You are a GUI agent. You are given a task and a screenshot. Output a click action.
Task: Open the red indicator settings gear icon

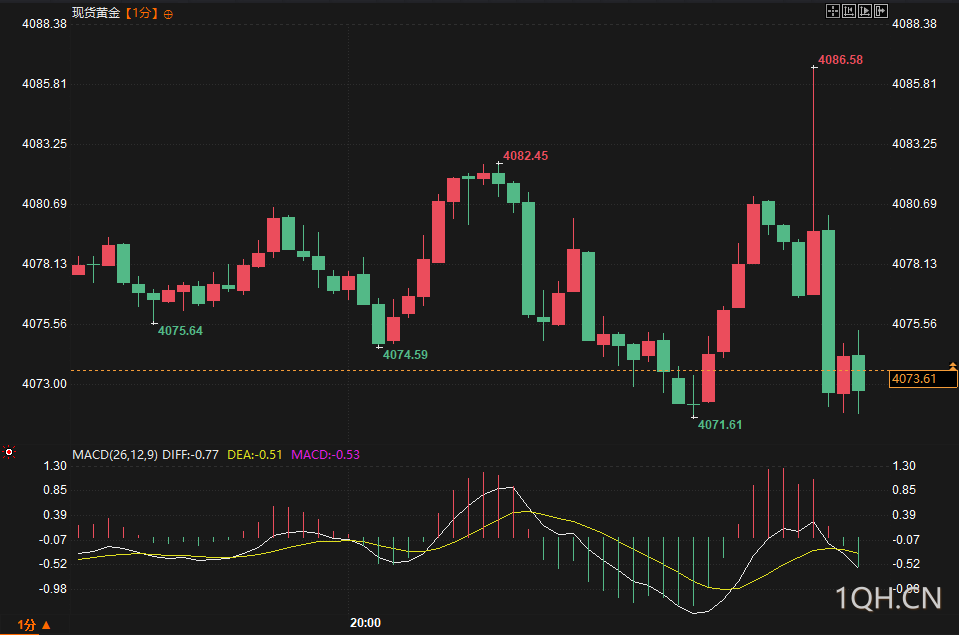point(9,452)
